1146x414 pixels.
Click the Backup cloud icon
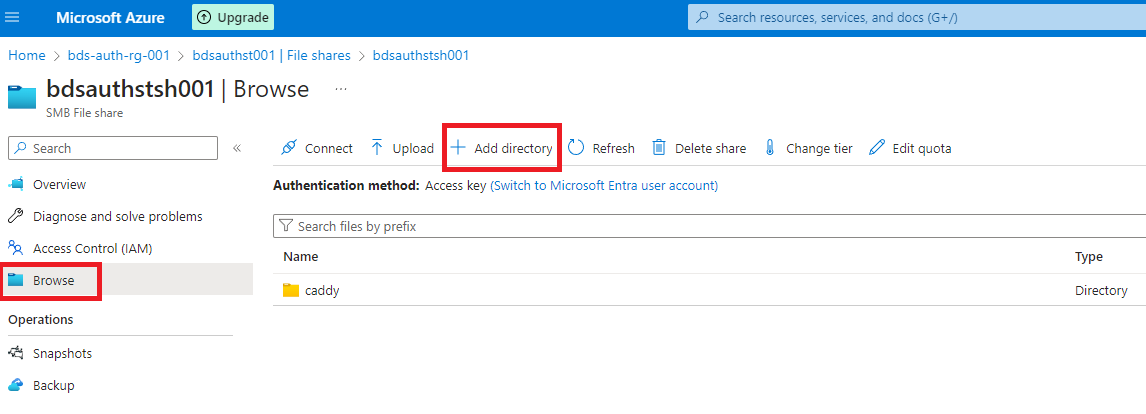(16, 385)
